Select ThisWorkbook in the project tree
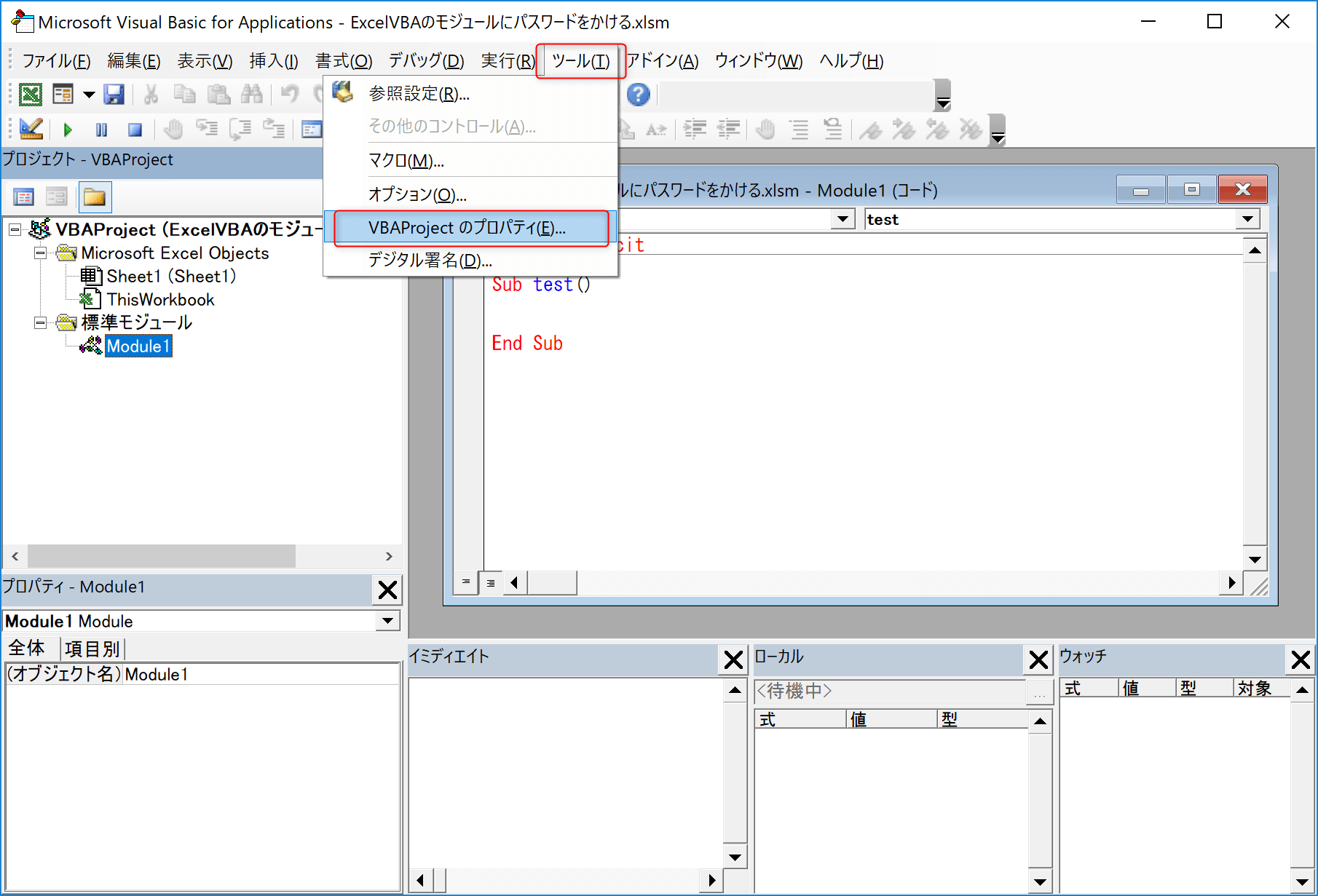Screen dimensions: 1318x896 pyautogui.click(x=160, y=300)
